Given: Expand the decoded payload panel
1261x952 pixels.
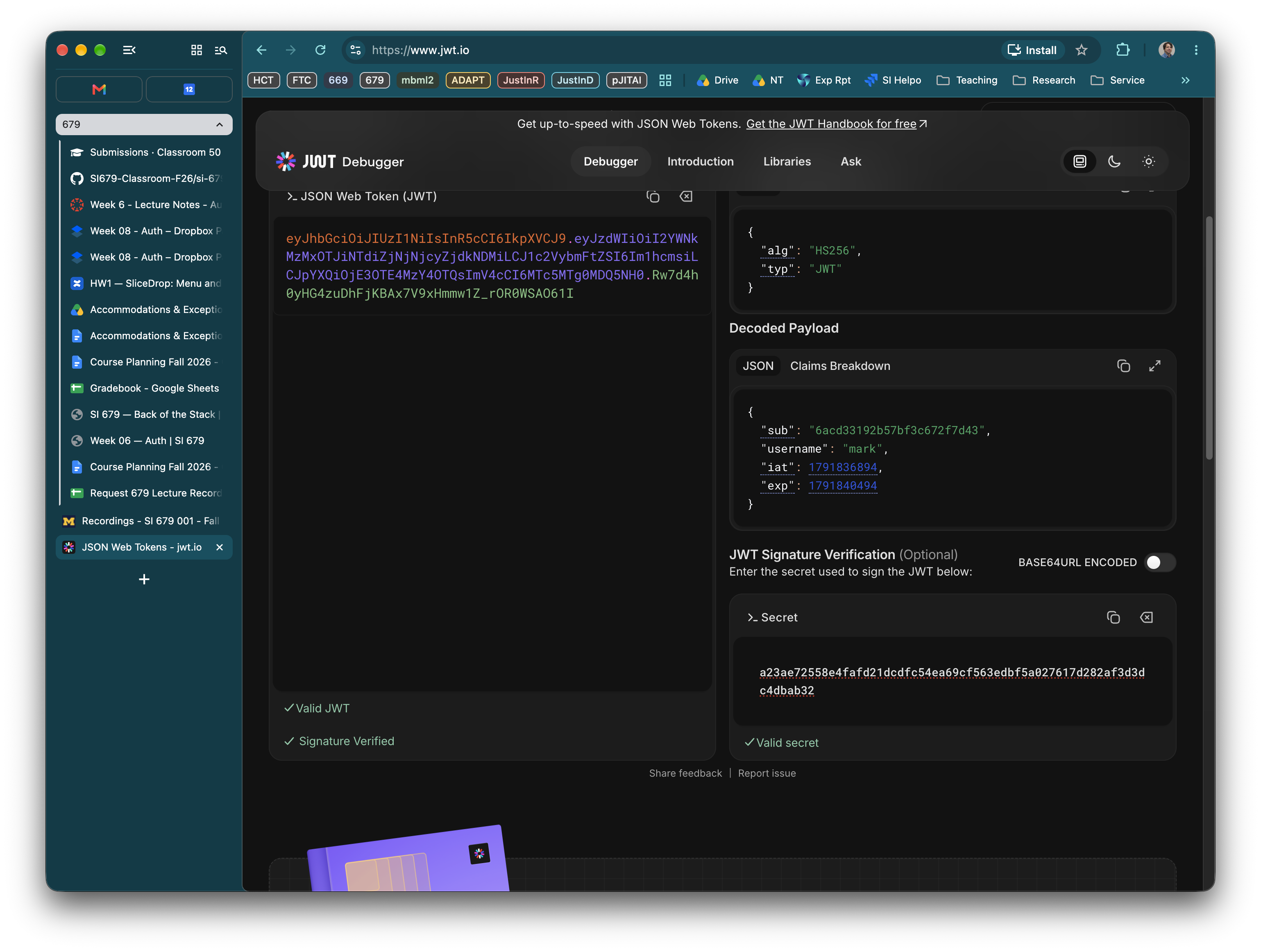Looking at the screenshot, I should tap(1154, 366).
